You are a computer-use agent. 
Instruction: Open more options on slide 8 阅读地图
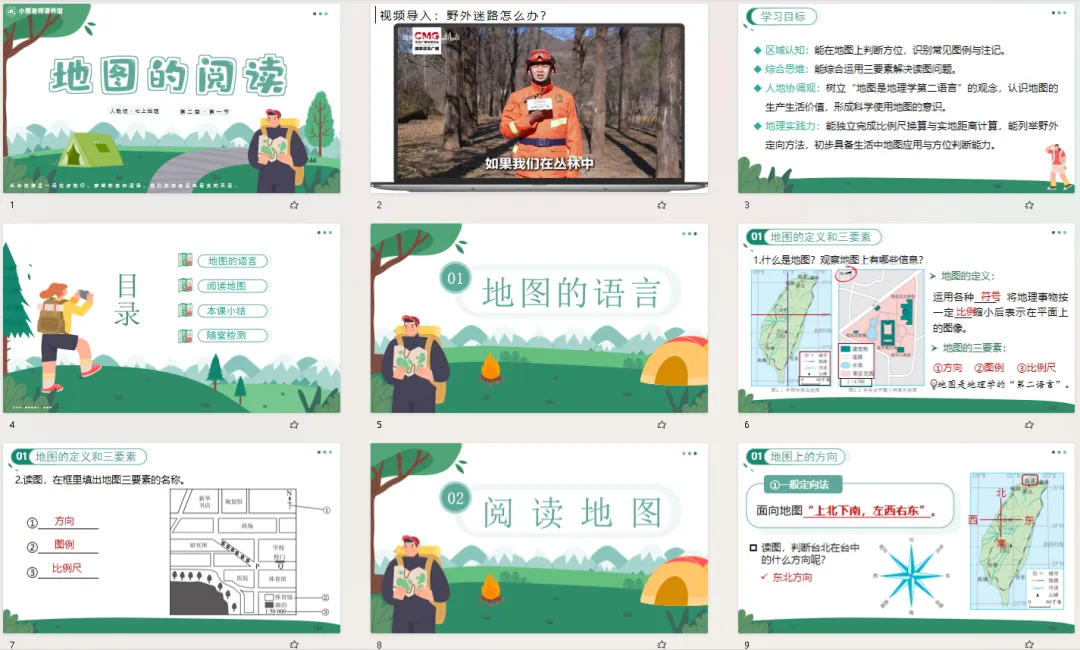689,453
